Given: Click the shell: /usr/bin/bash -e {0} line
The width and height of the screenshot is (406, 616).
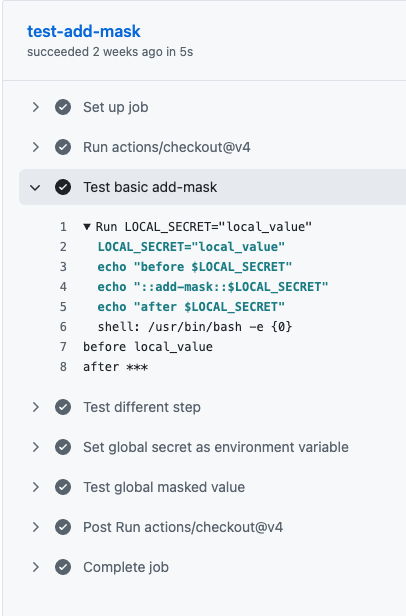Looking at the screenshot, I should [195, 327].
